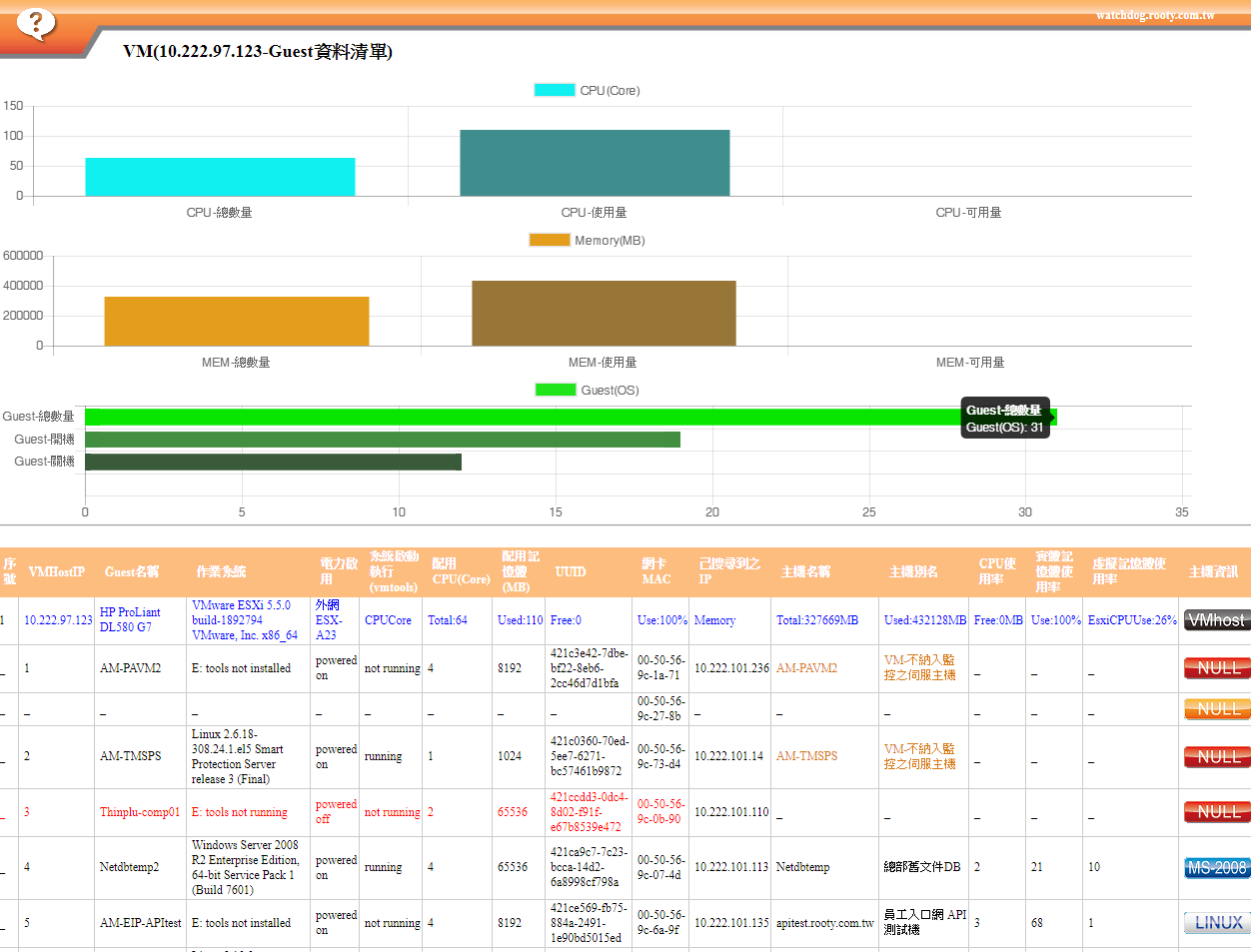
Task: Click the question mark help icon
Action: [x=36, y=22]
